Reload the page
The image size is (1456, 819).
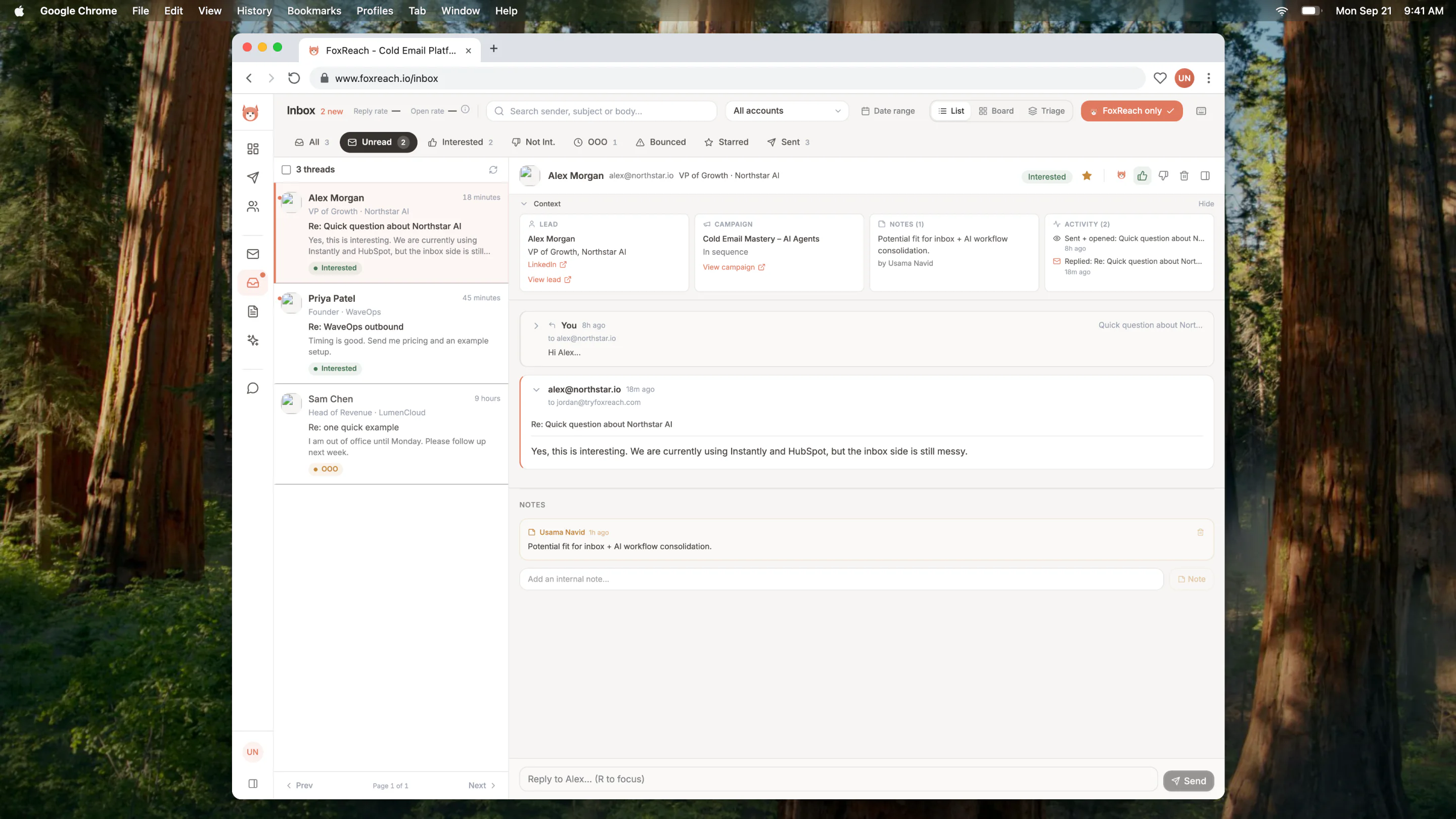coord(294,78)
